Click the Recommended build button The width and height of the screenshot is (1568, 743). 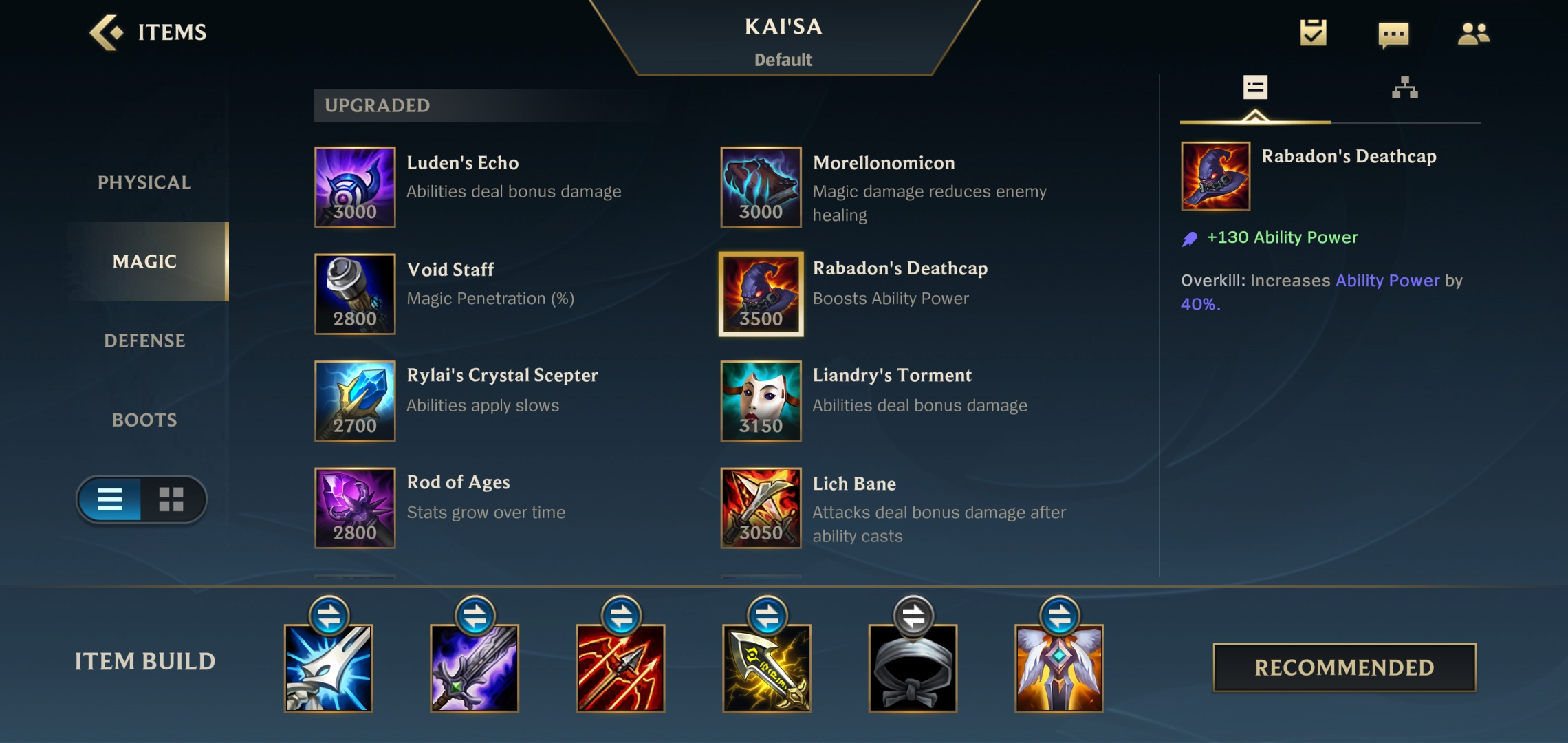pos(1344,667)
